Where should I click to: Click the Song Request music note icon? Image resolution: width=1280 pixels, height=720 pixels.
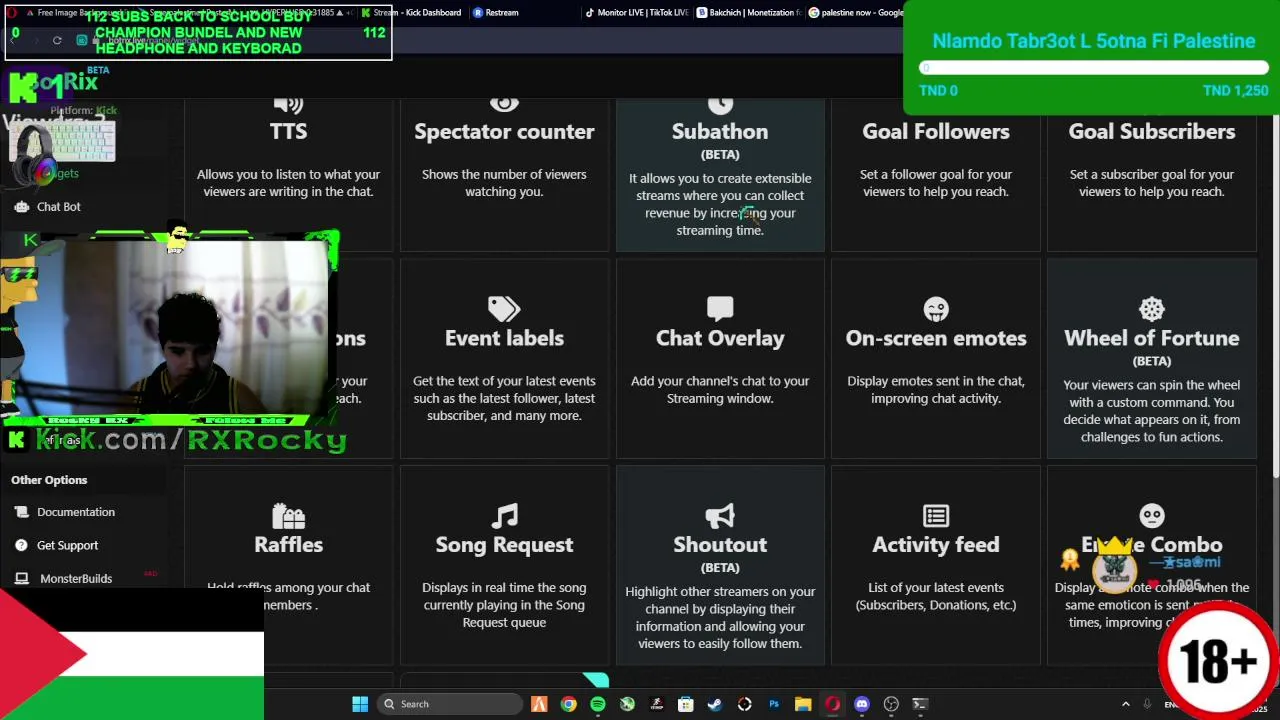coord(504,515)
